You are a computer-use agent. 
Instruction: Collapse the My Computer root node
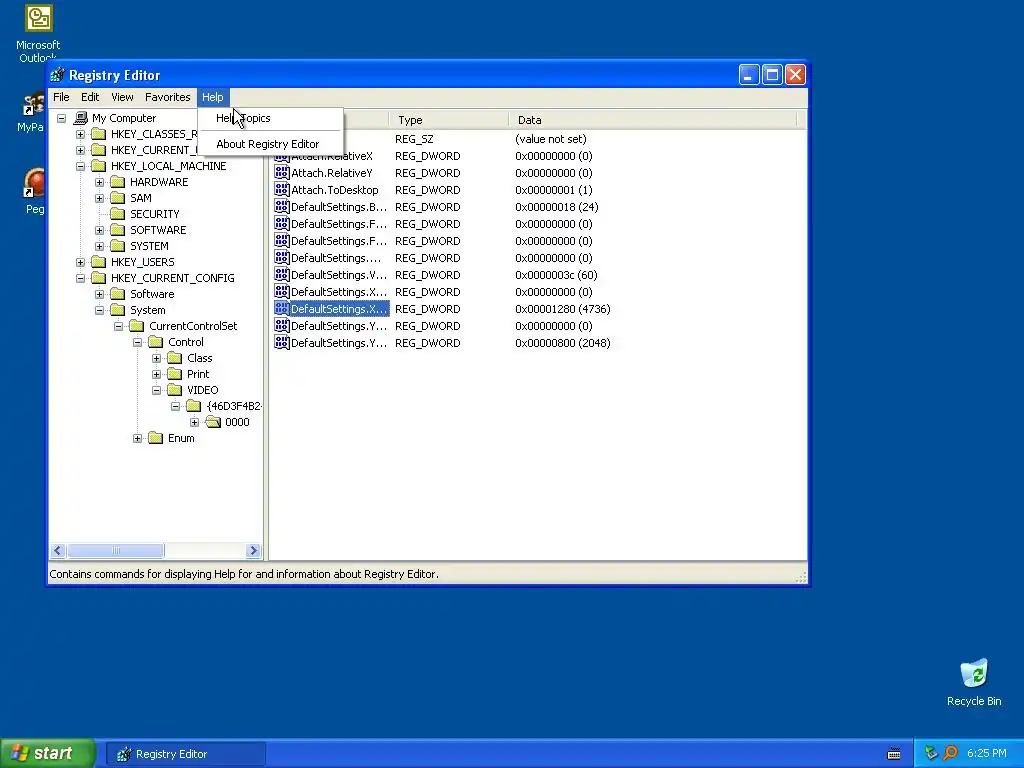click(61, 118)
